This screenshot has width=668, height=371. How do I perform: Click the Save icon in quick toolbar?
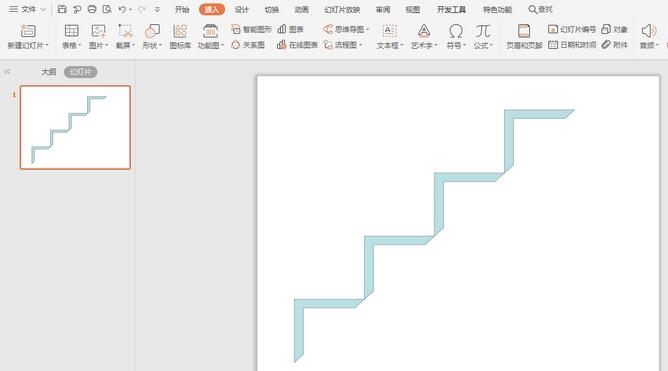pyautogui.click(x=62, y=9)
